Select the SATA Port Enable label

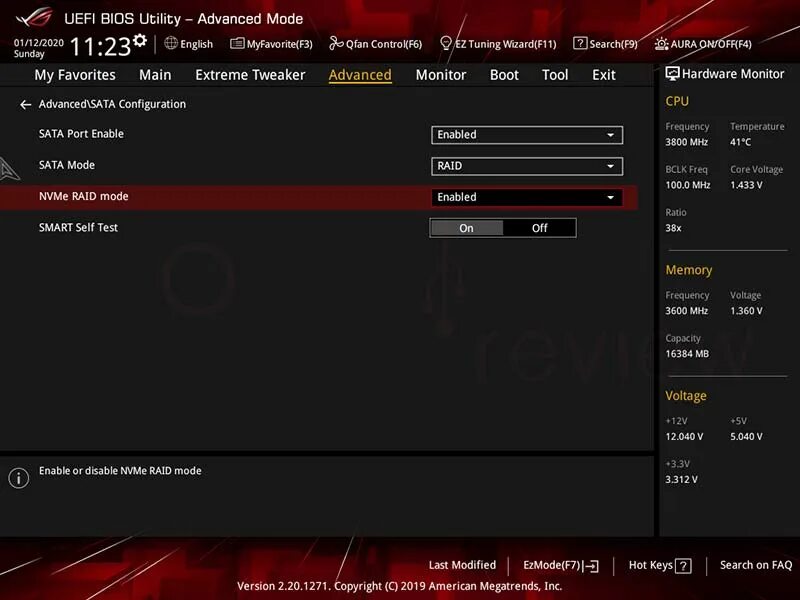(x=81, y=134)
